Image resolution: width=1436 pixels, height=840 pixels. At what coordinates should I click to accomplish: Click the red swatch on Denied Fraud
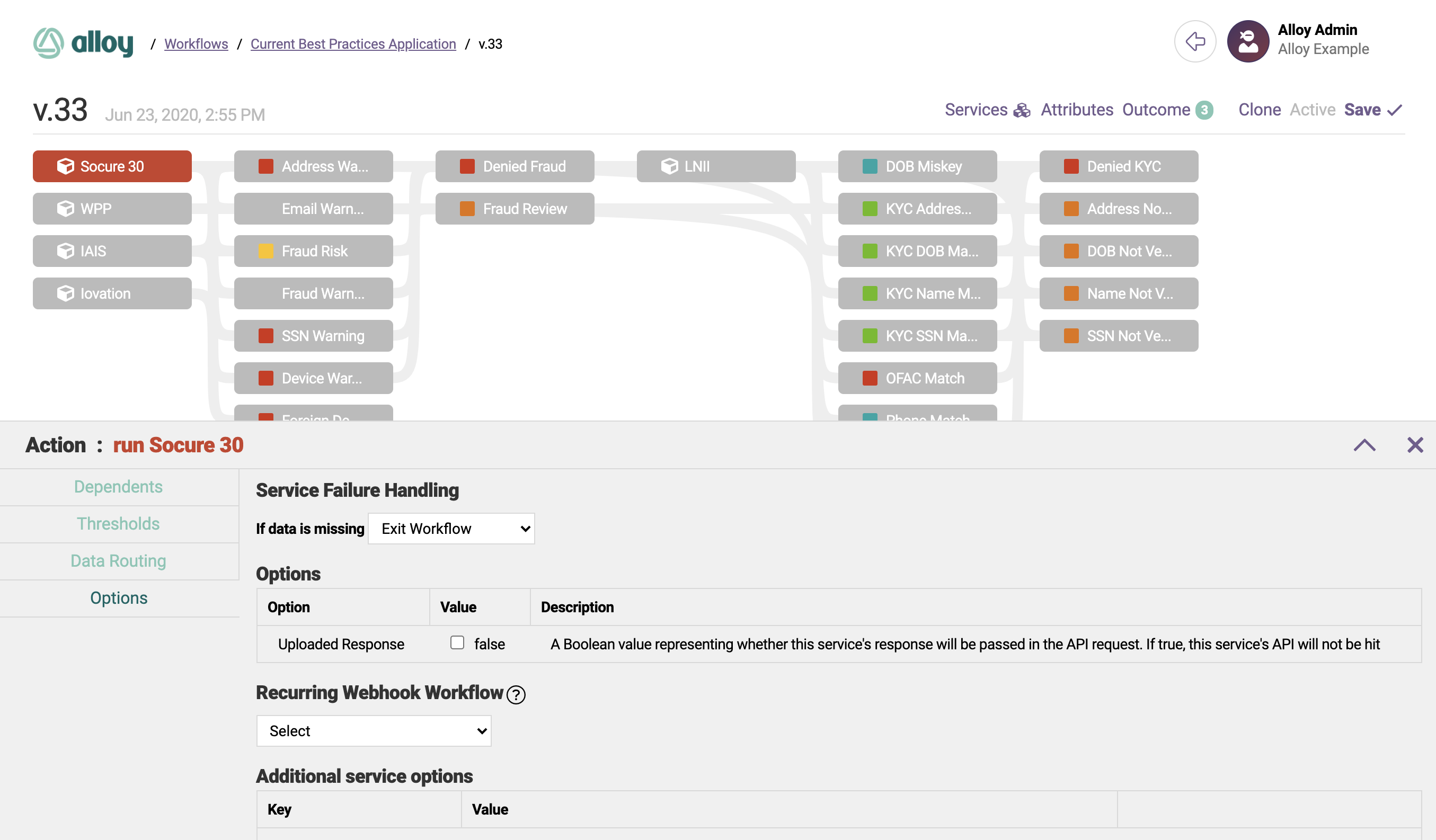tap(467, 166)
